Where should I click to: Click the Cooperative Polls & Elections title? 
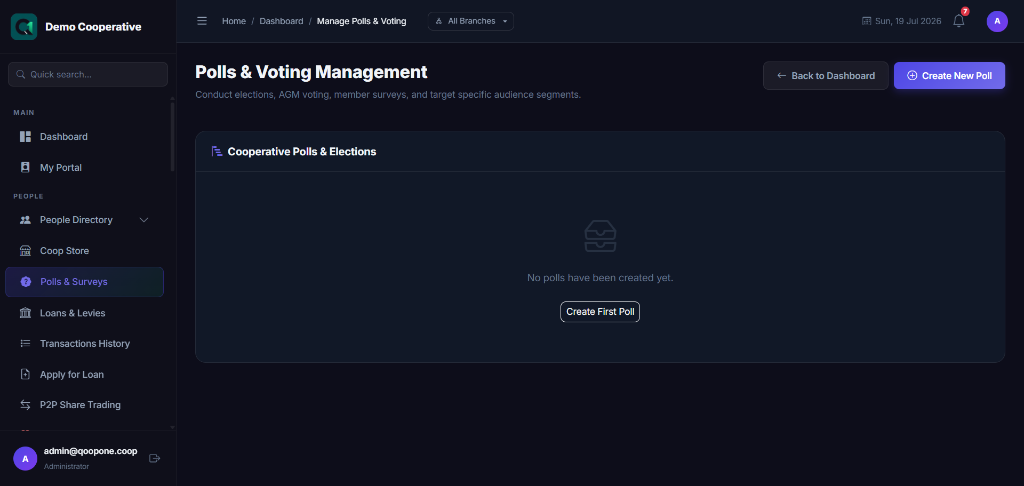point(302,152)
